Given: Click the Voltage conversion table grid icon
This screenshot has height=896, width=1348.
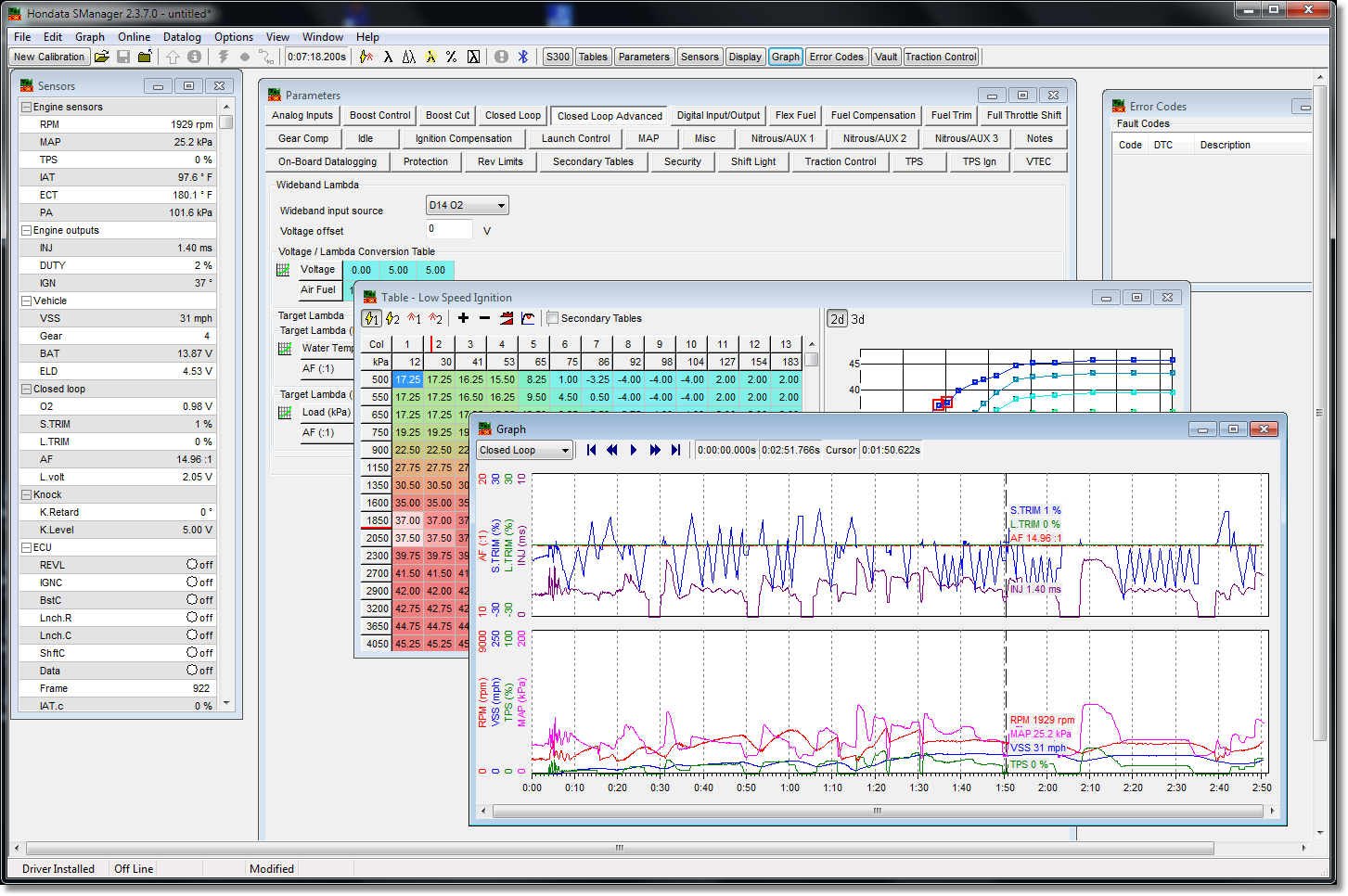Looking at the screenshot, I should pos(284,270).
